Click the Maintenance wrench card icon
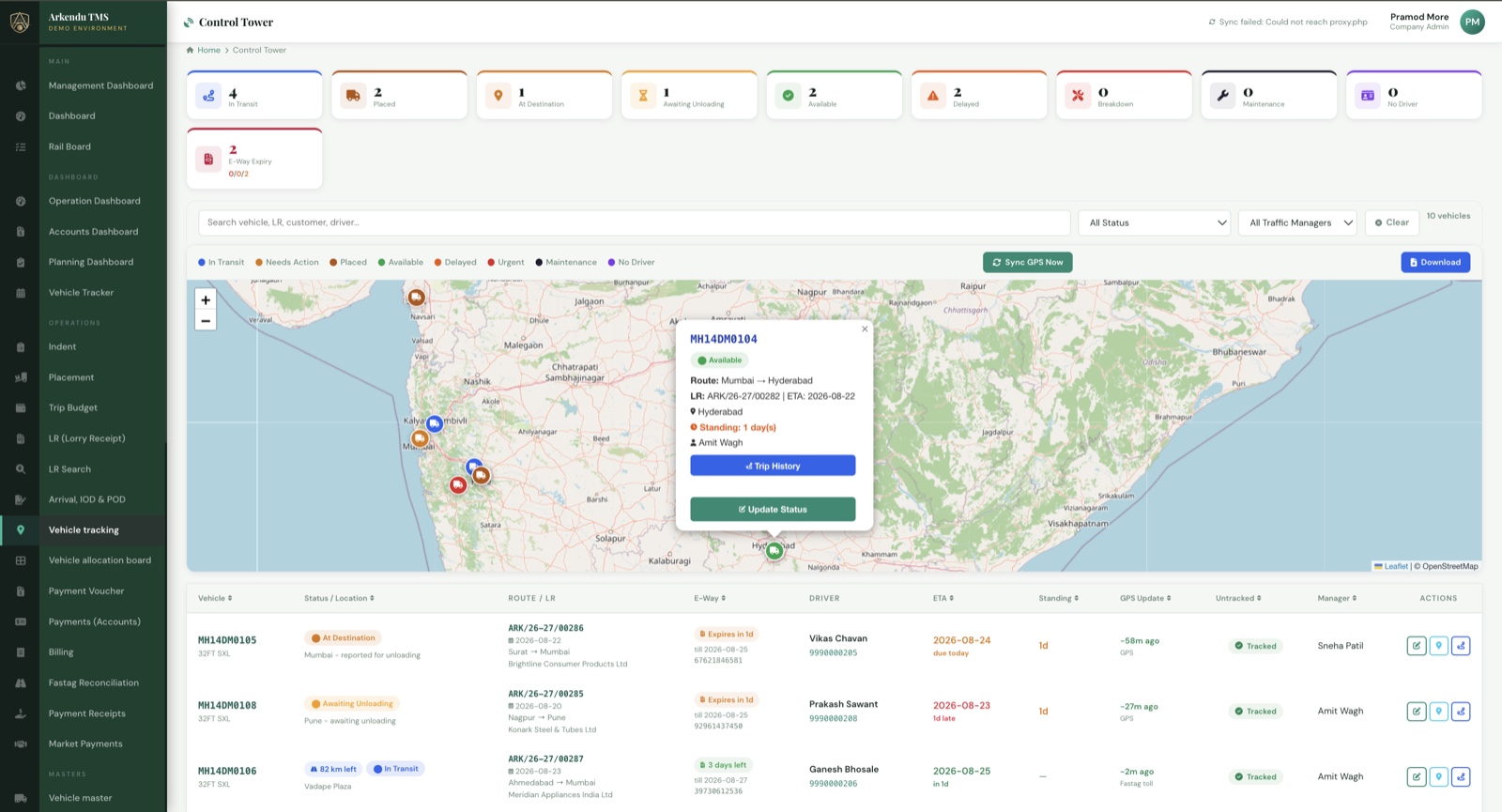The width and height of the screenshot is (1502, 812). [x=1222, y=95]
